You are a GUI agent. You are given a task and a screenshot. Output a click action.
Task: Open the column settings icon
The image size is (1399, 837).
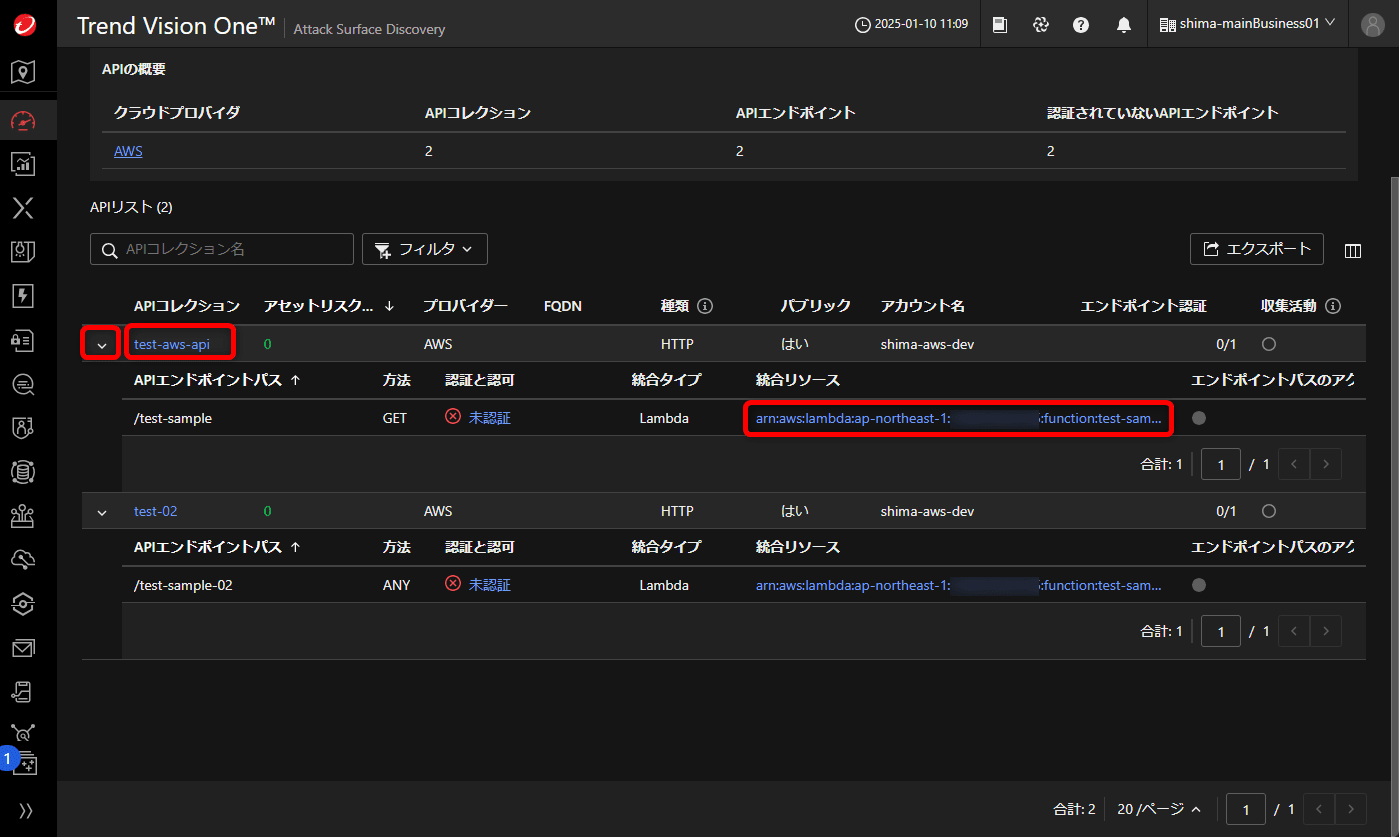pyautogui.click(x=1353, y=251)
